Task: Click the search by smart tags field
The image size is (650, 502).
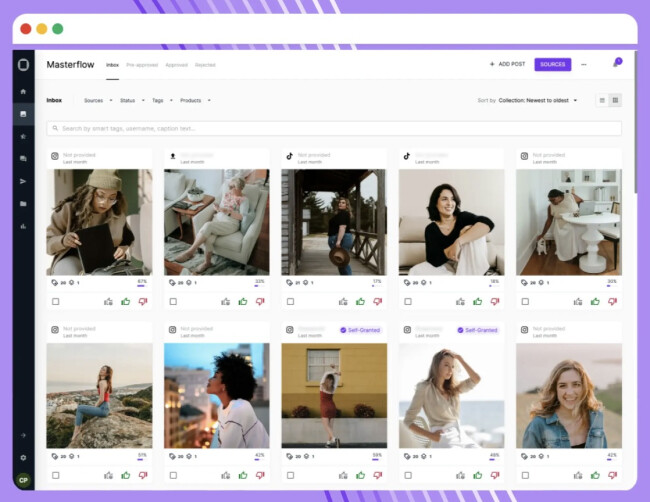Action: coord(333,128)
